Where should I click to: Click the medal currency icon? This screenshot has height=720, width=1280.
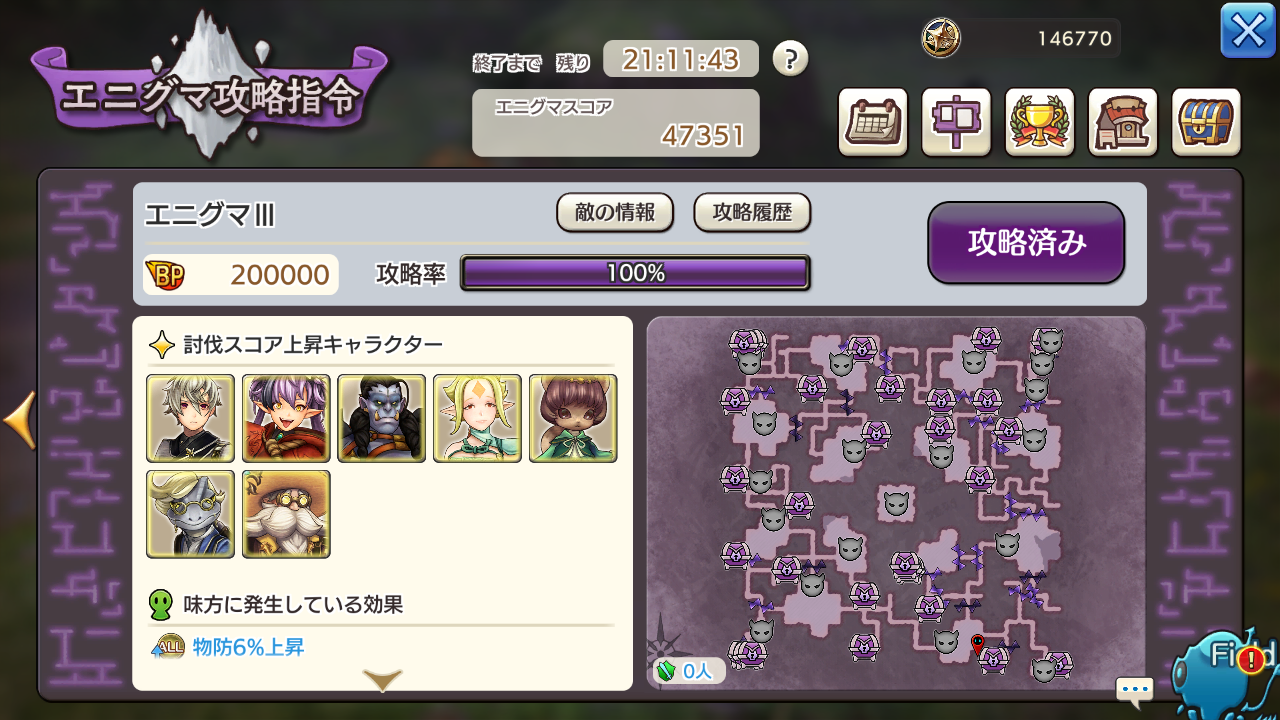click(x=941, y=38)
